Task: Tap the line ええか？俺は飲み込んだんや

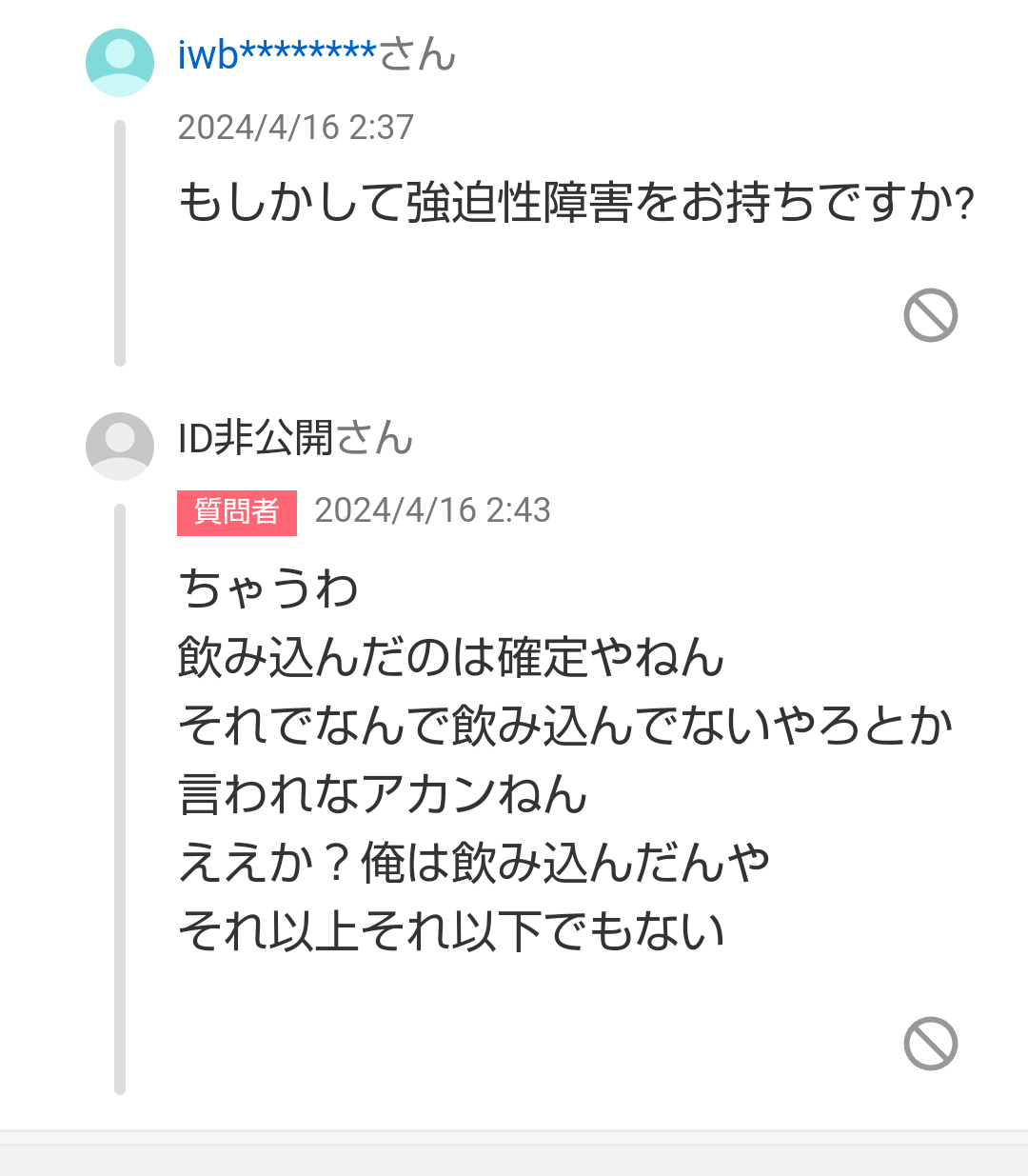Action: pos(474,863)
